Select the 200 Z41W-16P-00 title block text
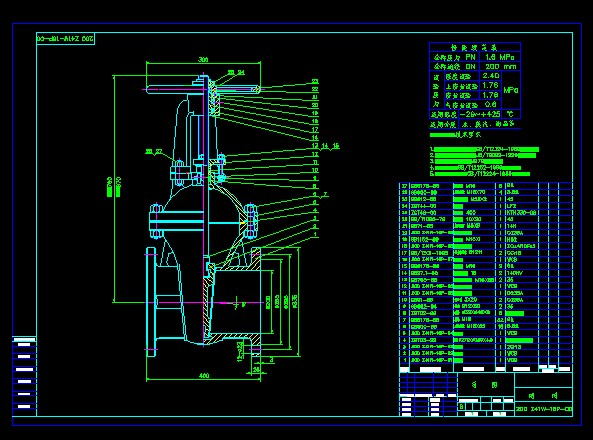 pos(544,409)
